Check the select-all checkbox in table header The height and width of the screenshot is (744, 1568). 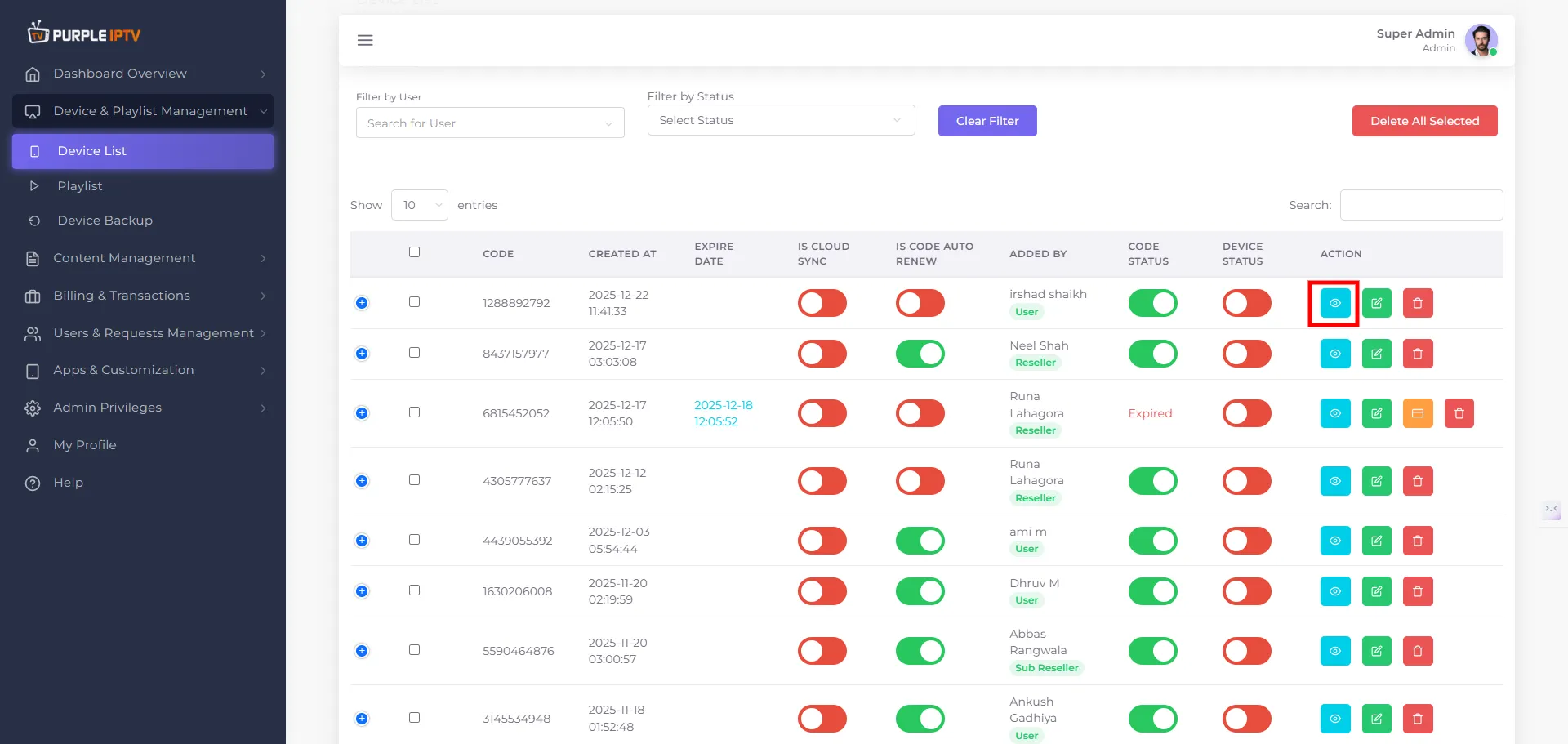pos(415,252)
